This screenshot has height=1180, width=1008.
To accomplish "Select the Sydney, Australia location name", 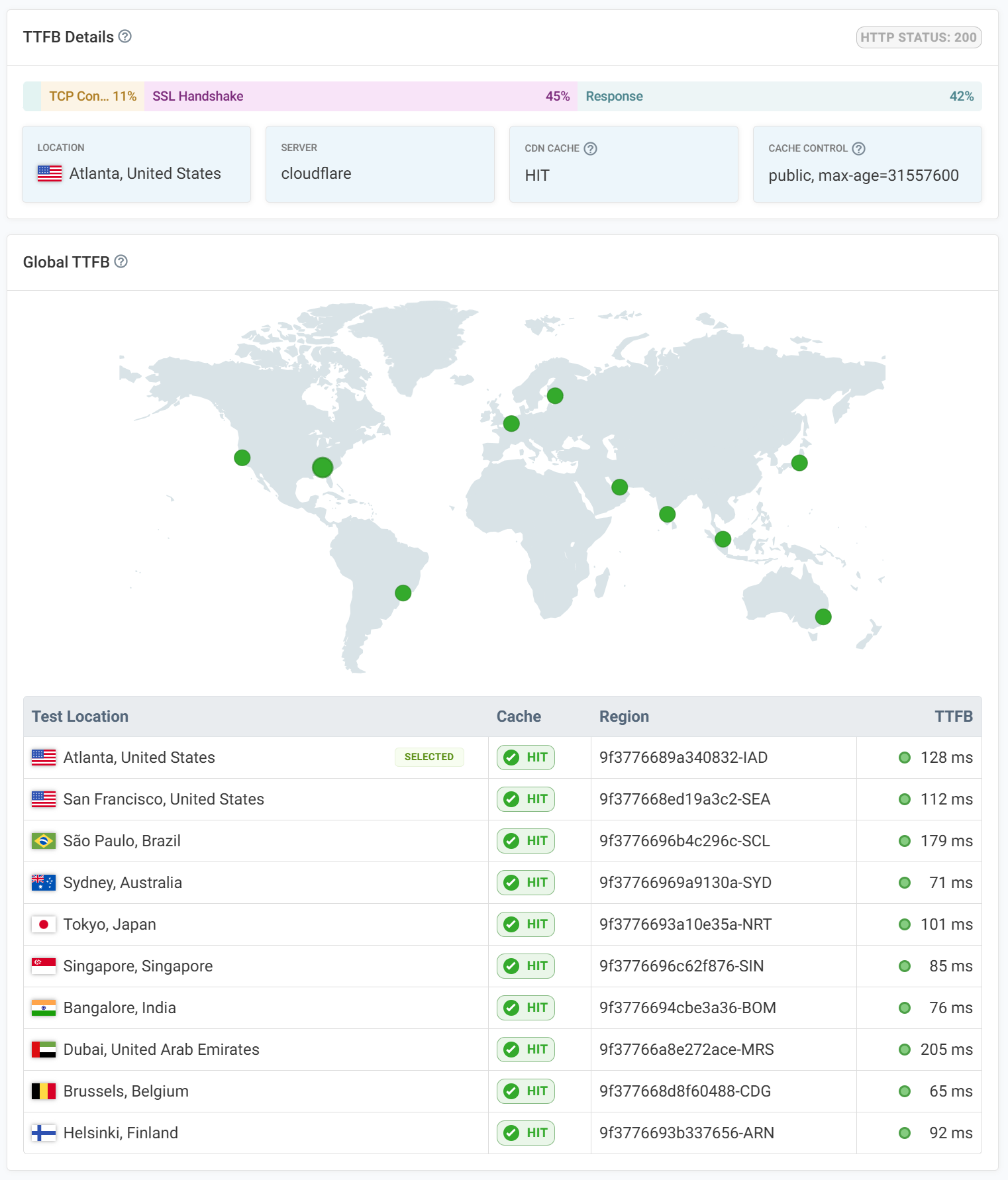I will click(x=123, y=883).
